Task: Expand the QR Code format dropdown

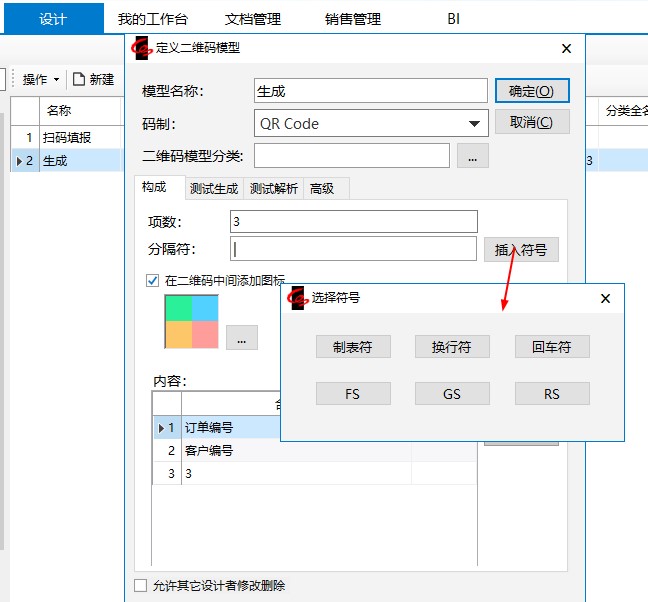Action: (x=473, y=124)
